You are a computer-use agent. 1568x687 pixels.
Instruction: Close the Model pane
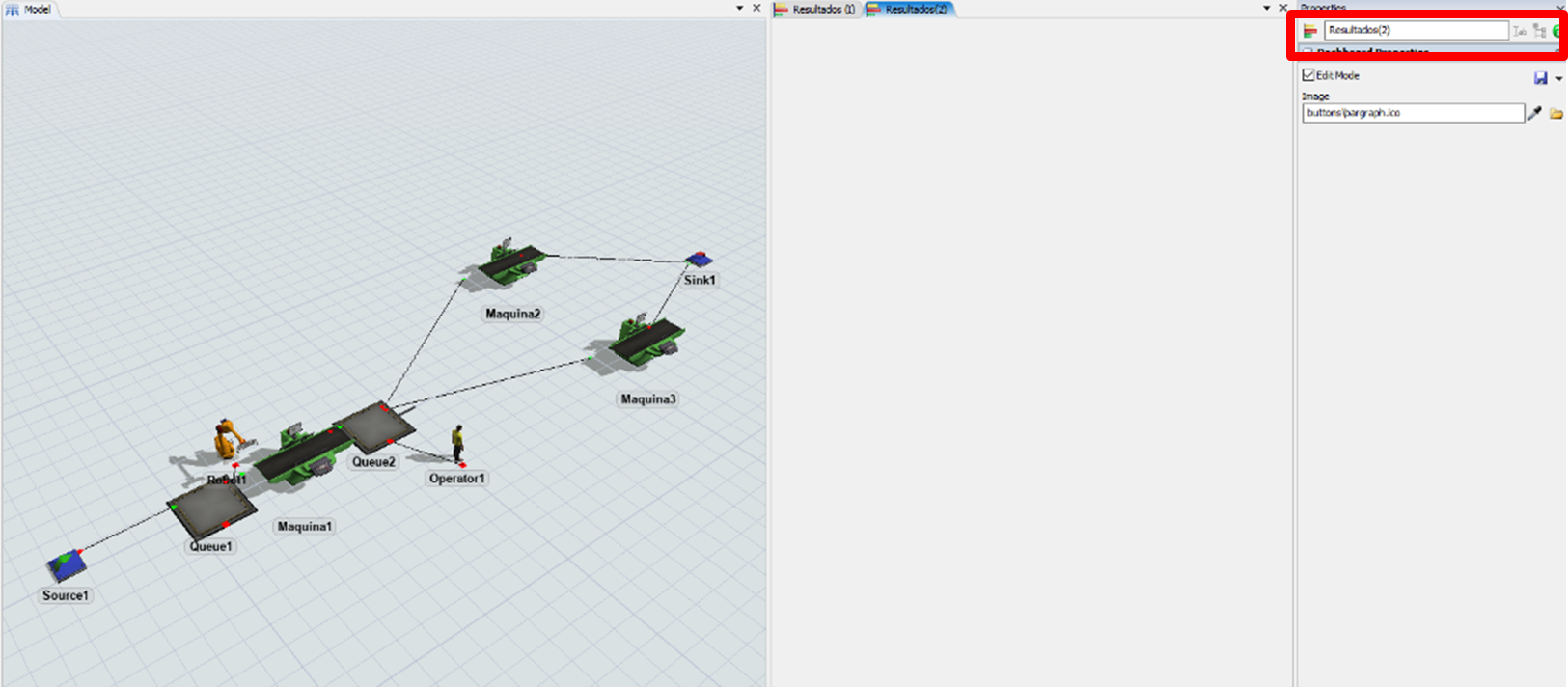click(756, 8)
